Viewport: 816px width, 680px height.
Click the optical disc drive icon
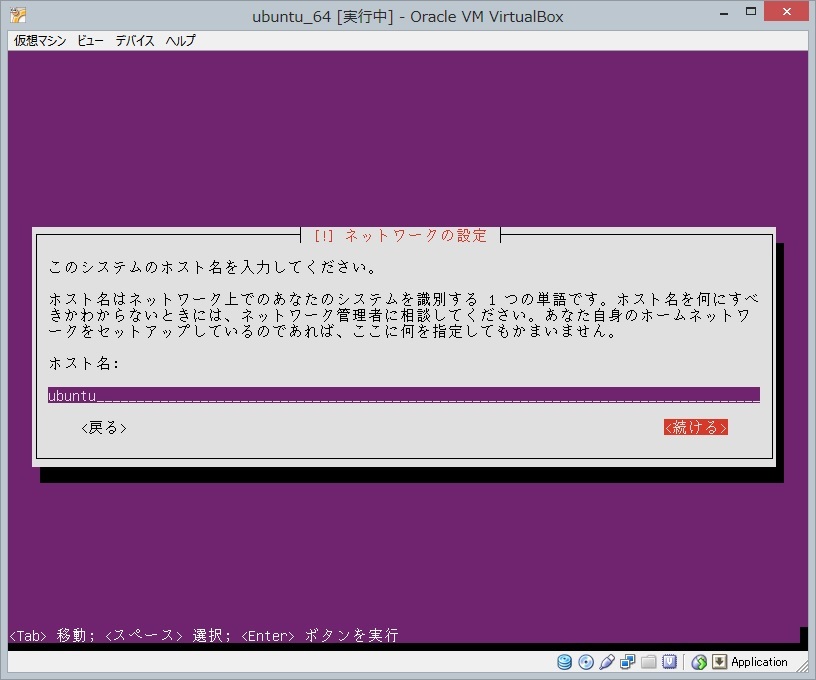pyautogui.click(x=586, y=662)
